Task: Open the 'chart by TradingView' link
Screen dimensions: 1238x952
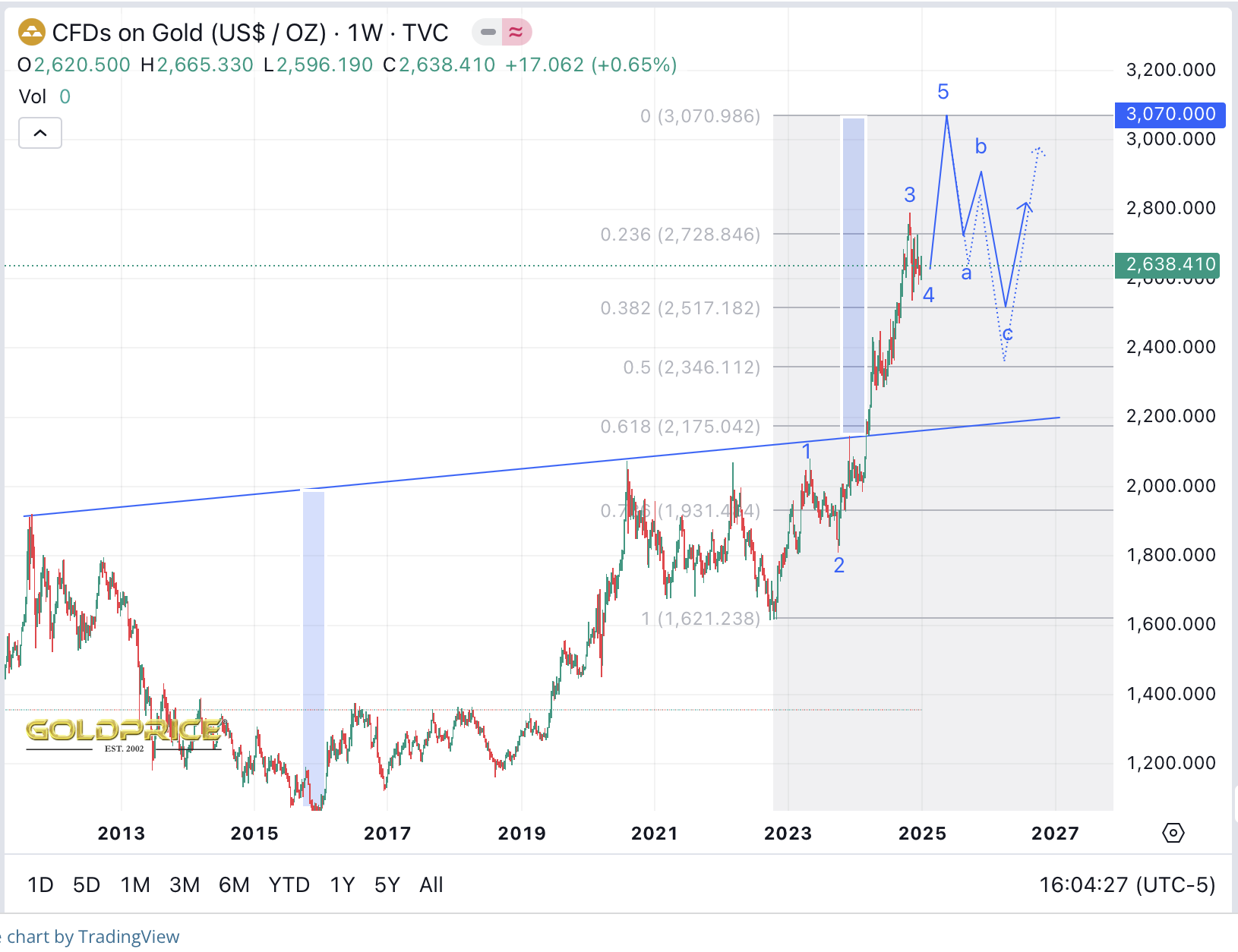Action: [x=93, y=937]
